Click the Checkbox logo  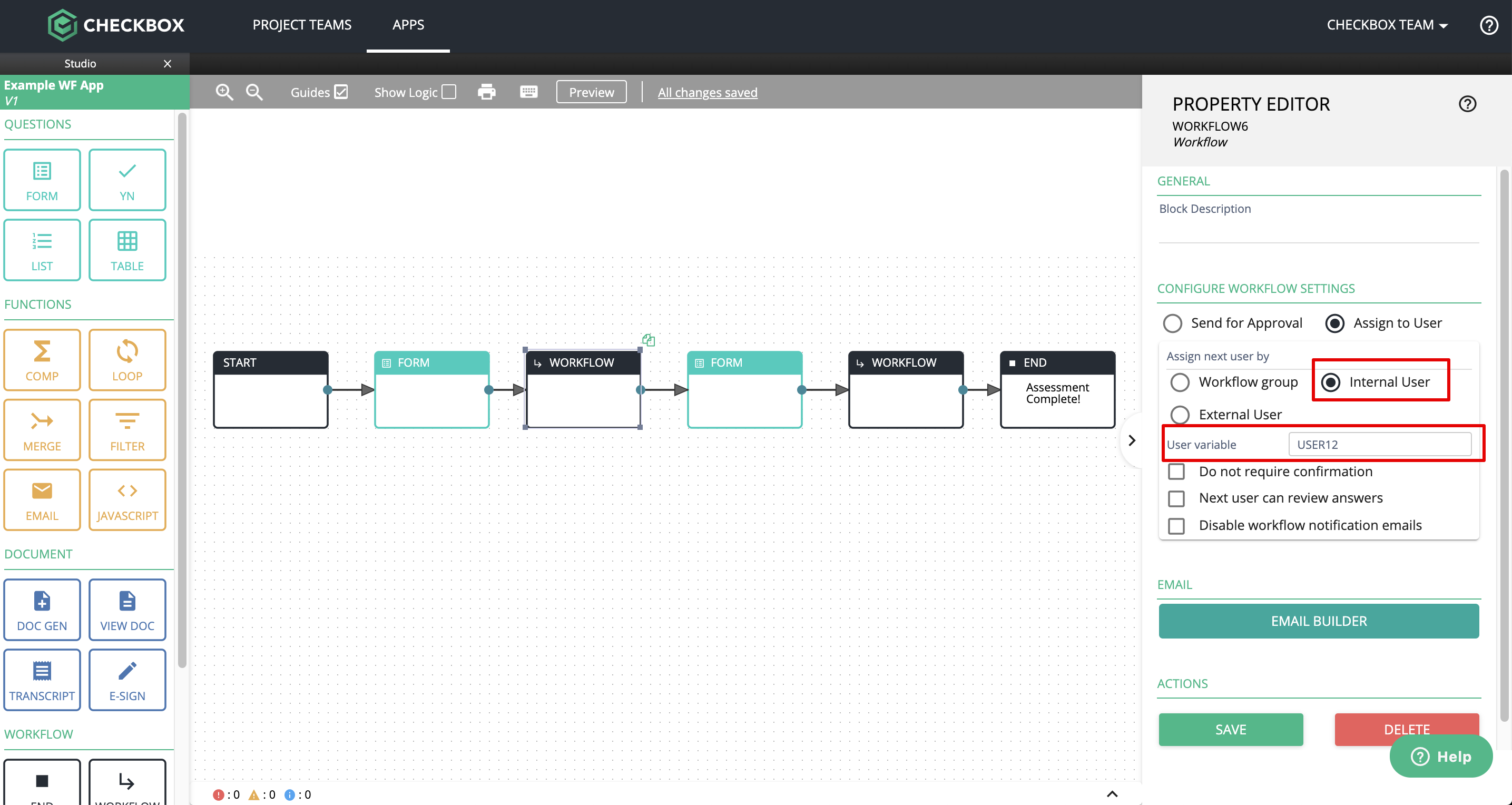click(x=116, y=25)
